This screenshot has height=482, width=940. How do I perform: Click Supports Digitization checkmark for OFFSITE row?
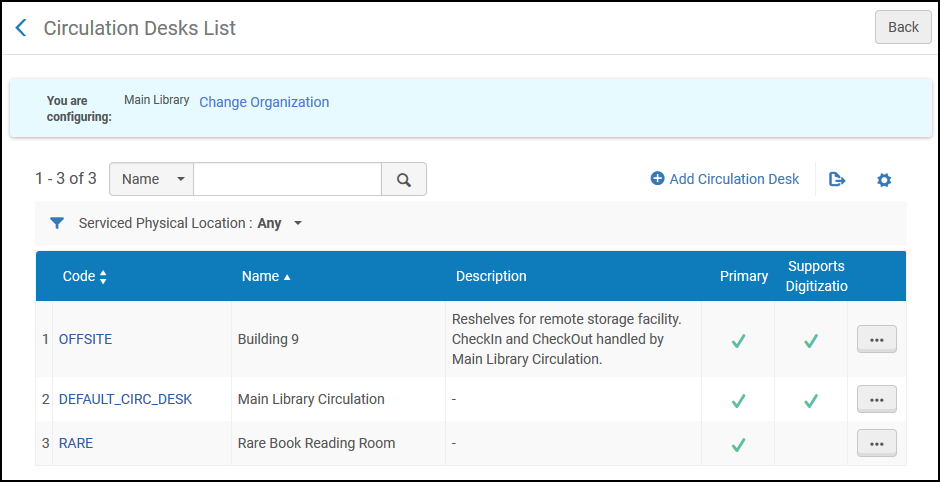pos(811,341)
